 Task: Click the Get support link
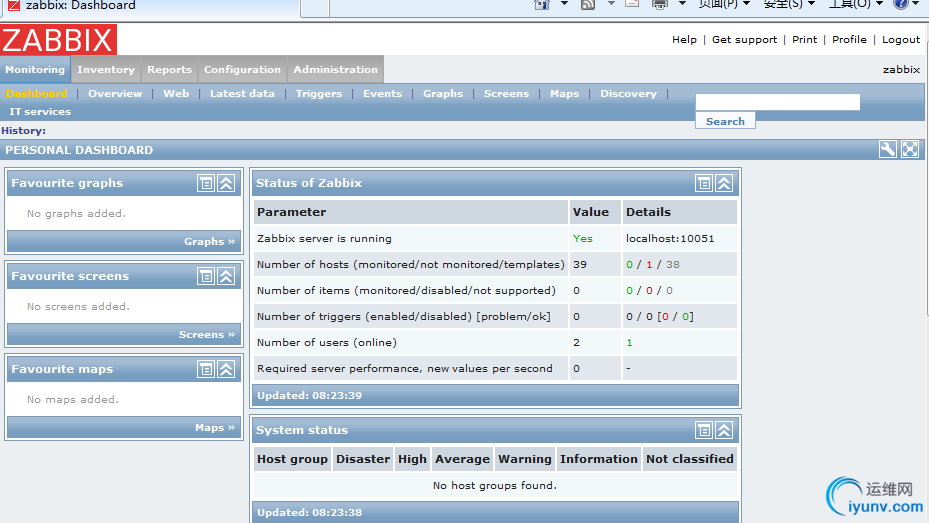click(744, 39)
